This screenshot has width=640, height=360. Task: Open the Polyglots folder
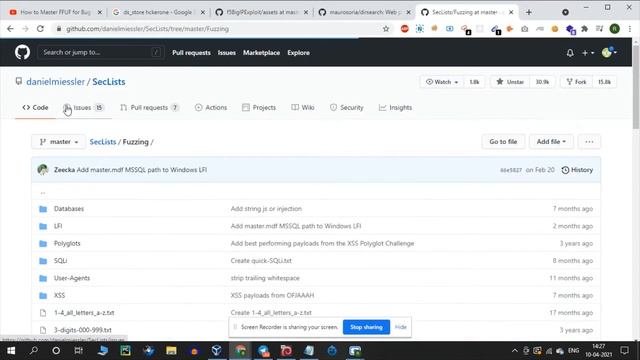coord(67,243)
